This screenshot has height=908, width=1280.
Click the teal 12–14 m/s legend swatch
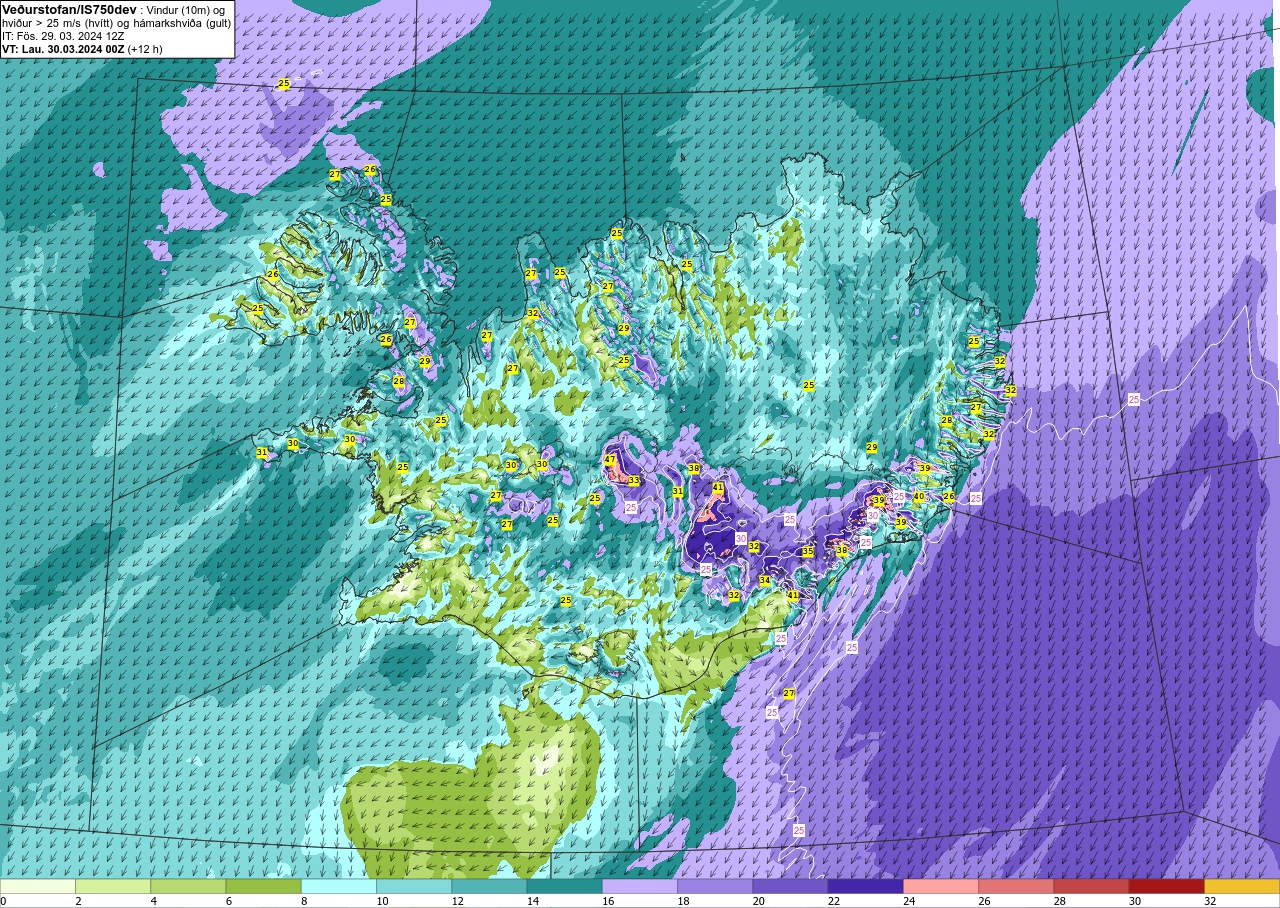click(x=489, y=886)
